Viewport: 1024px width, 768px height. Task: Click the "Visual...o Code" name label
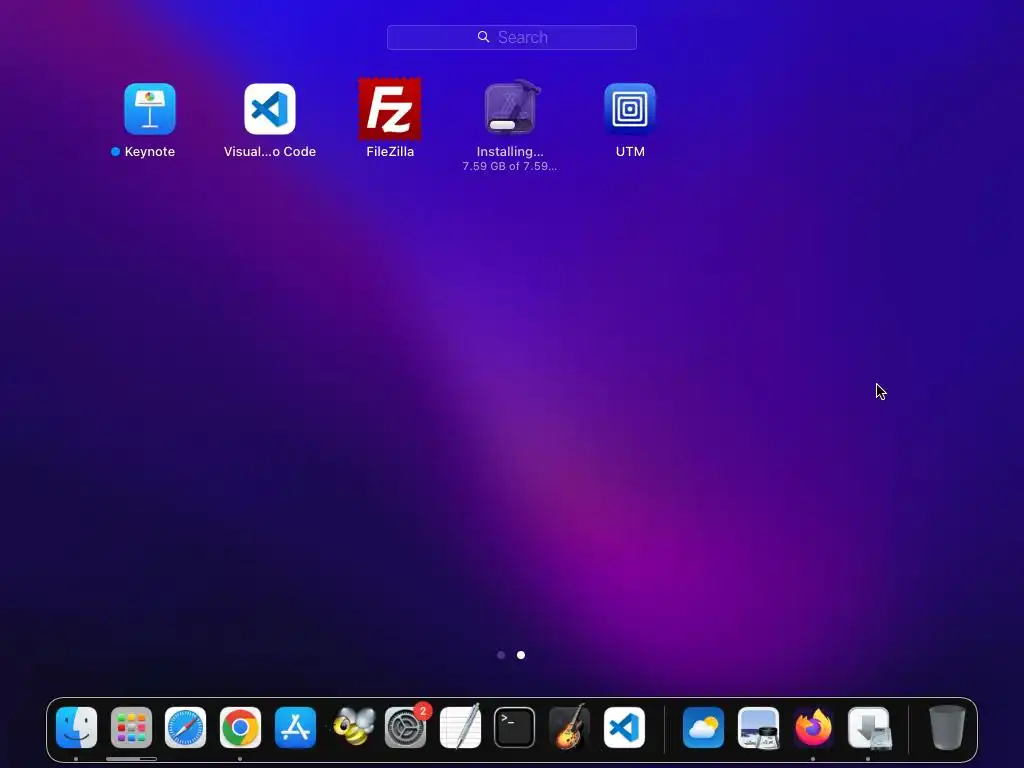click(x=270, y=152)
